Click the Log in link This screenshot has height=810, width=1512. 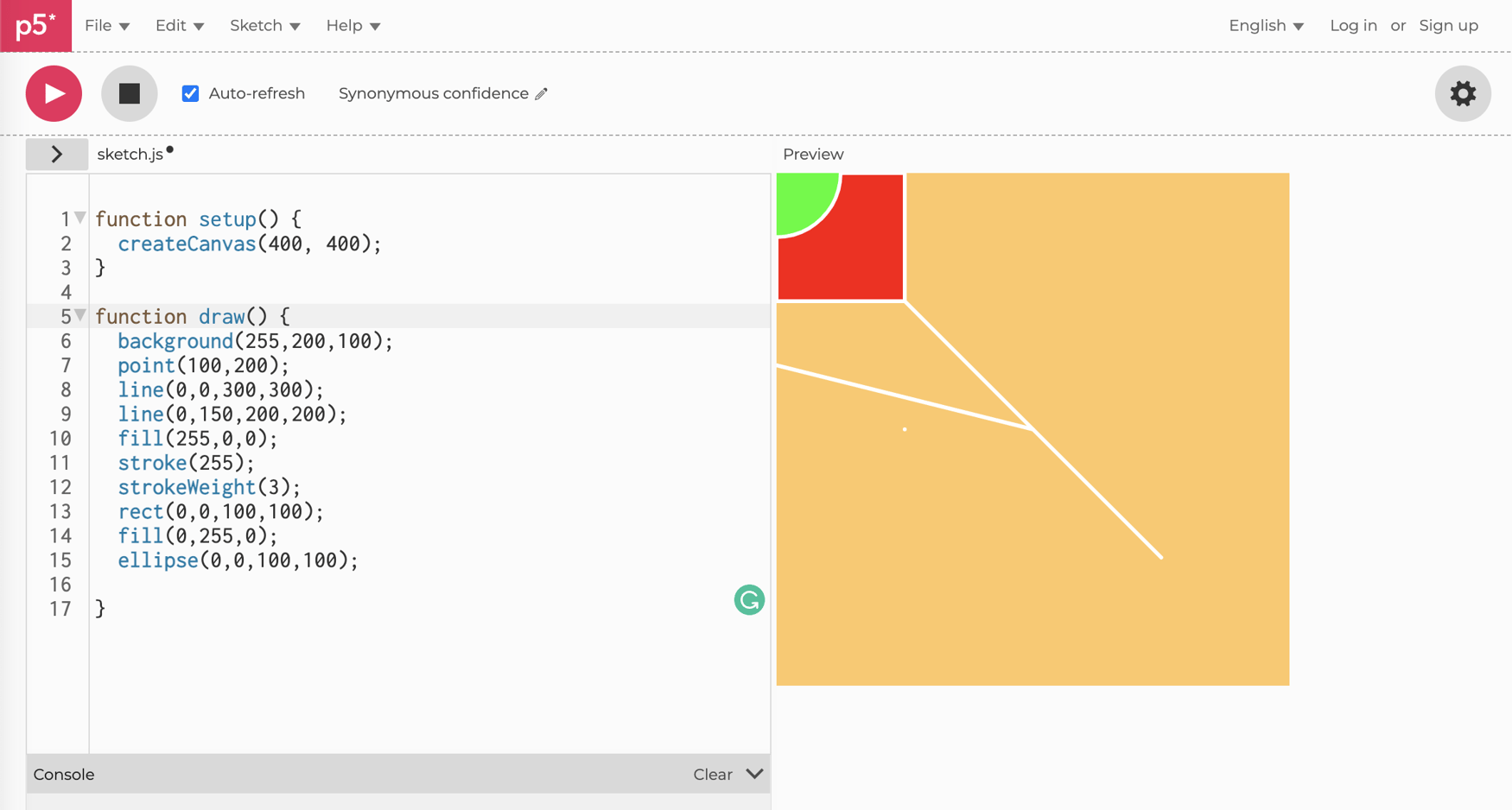point(1353,26)
